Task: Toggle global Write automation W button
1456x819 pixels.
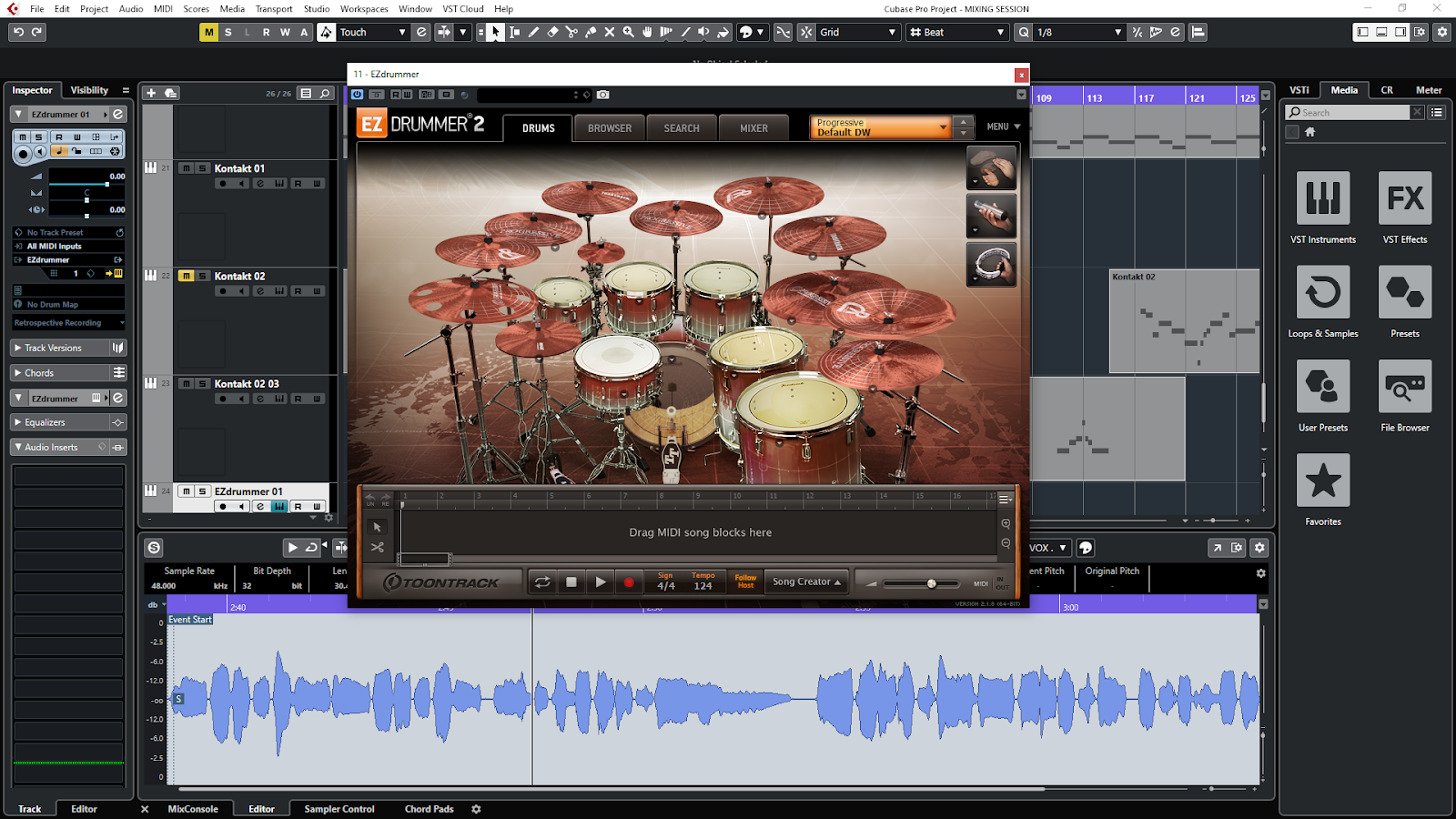Action: pos(285,32)
